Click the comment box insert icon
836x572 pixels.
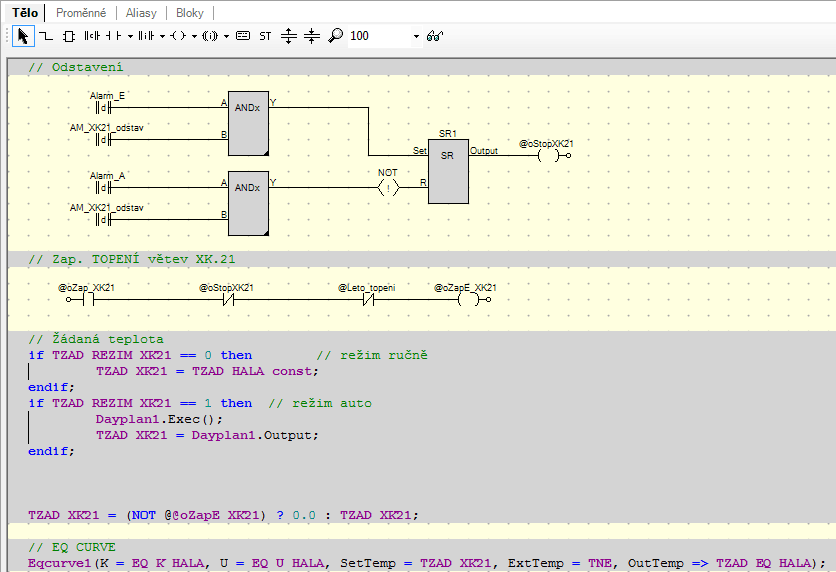click(x=243, y=36)
